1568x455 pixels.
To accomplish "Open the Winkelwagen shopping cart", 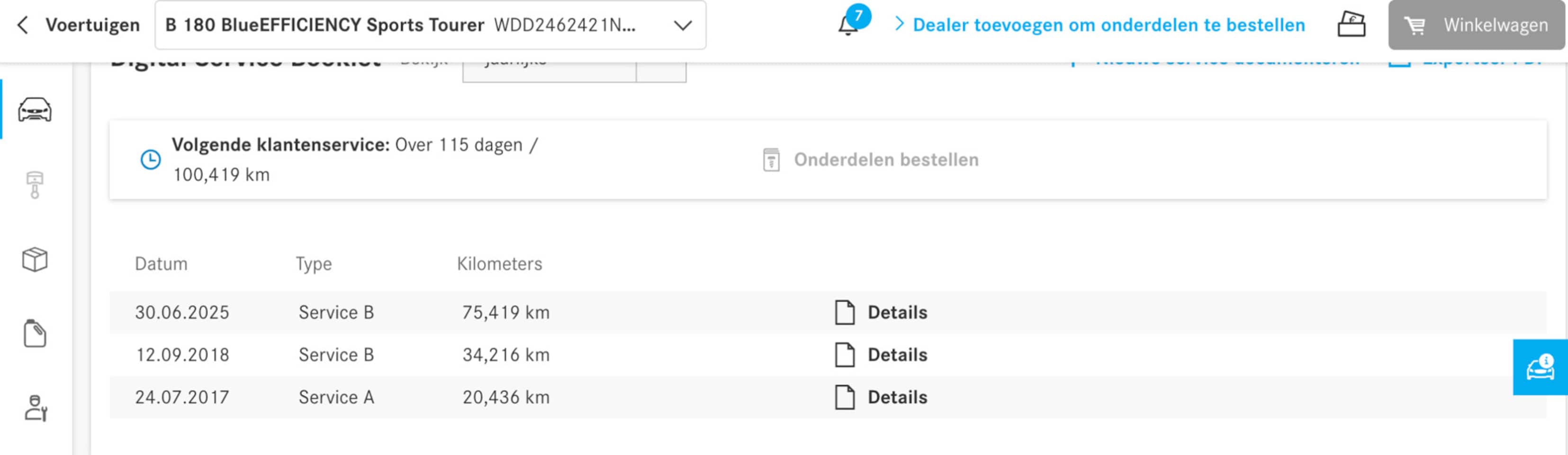I will point(1476,25).
